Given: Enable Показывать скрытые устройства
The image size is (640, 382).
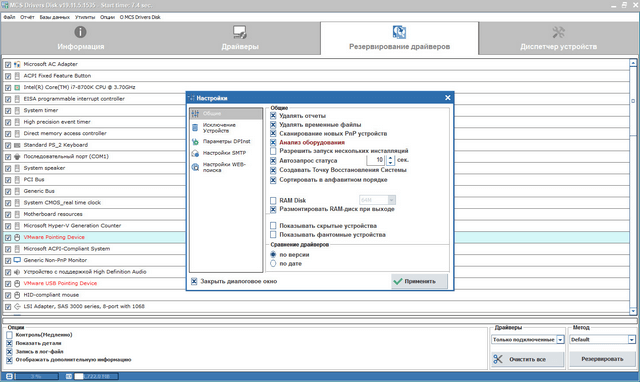Looking at the screenshot, I should coord(273,226).
